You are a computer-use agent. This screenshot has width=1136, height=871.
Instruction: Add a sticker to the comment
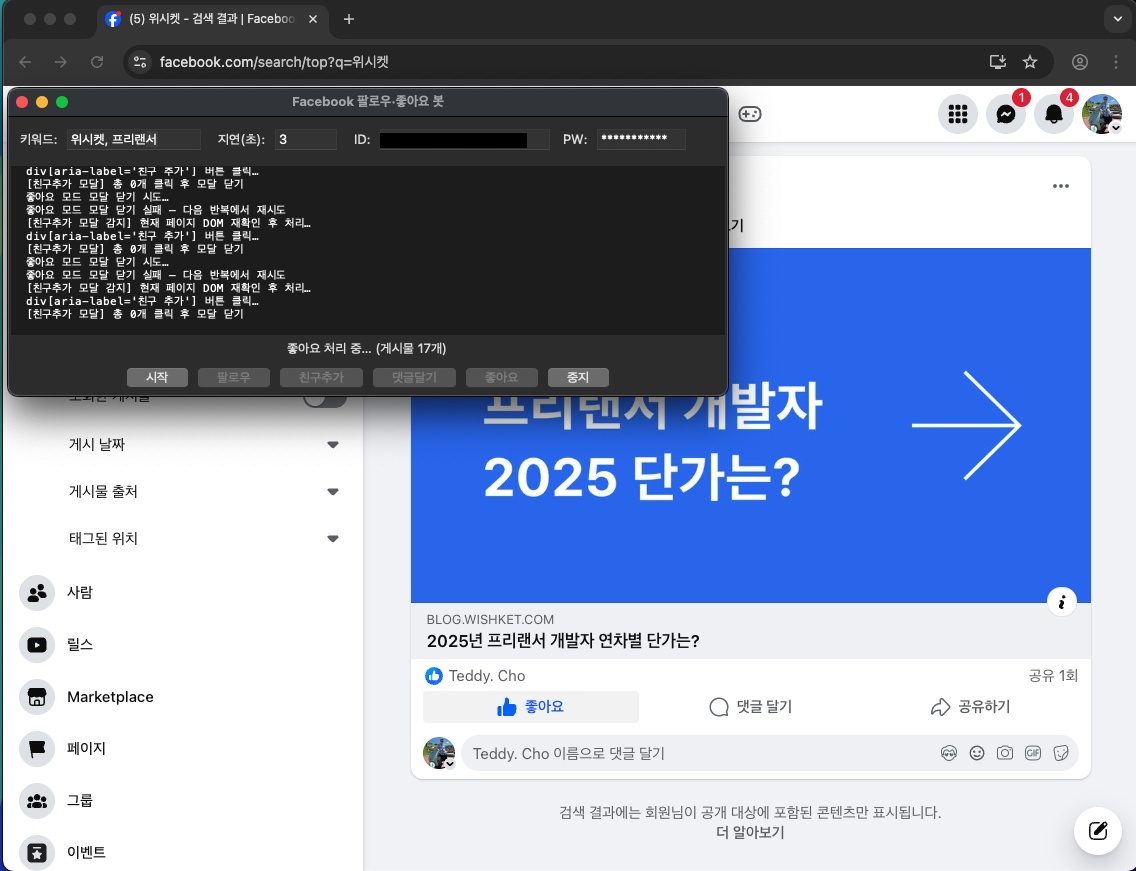1061,753
